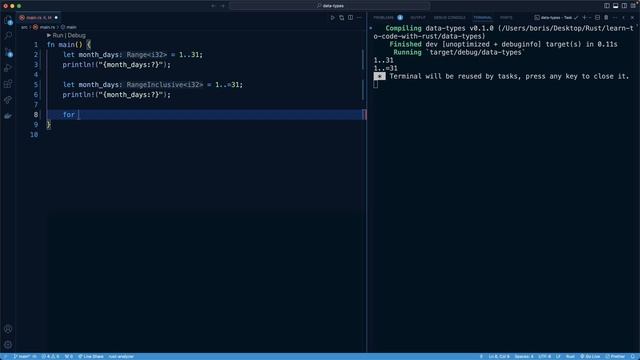
Task: Change file encoding via UTF-8 status item
Action: tap(544, 356)
